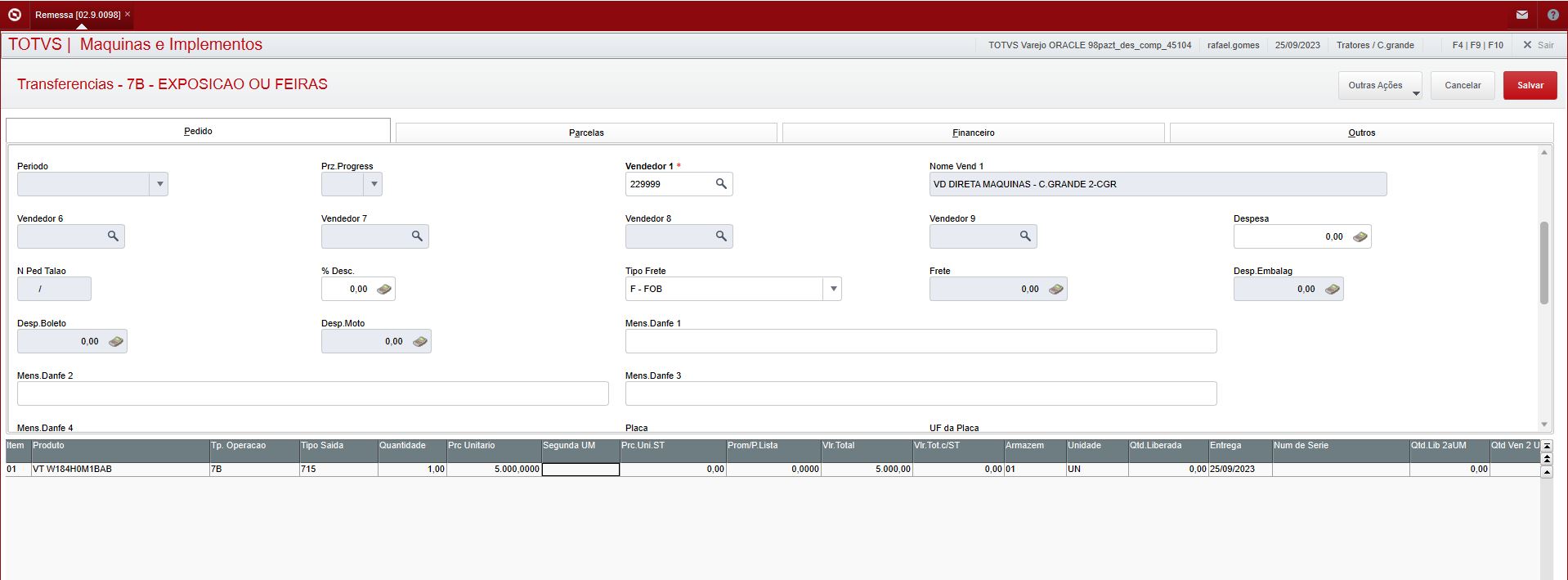This screenshot has height=580, width=1568.
Task: Open the help question mark icon
Action: pos(1552,15)
